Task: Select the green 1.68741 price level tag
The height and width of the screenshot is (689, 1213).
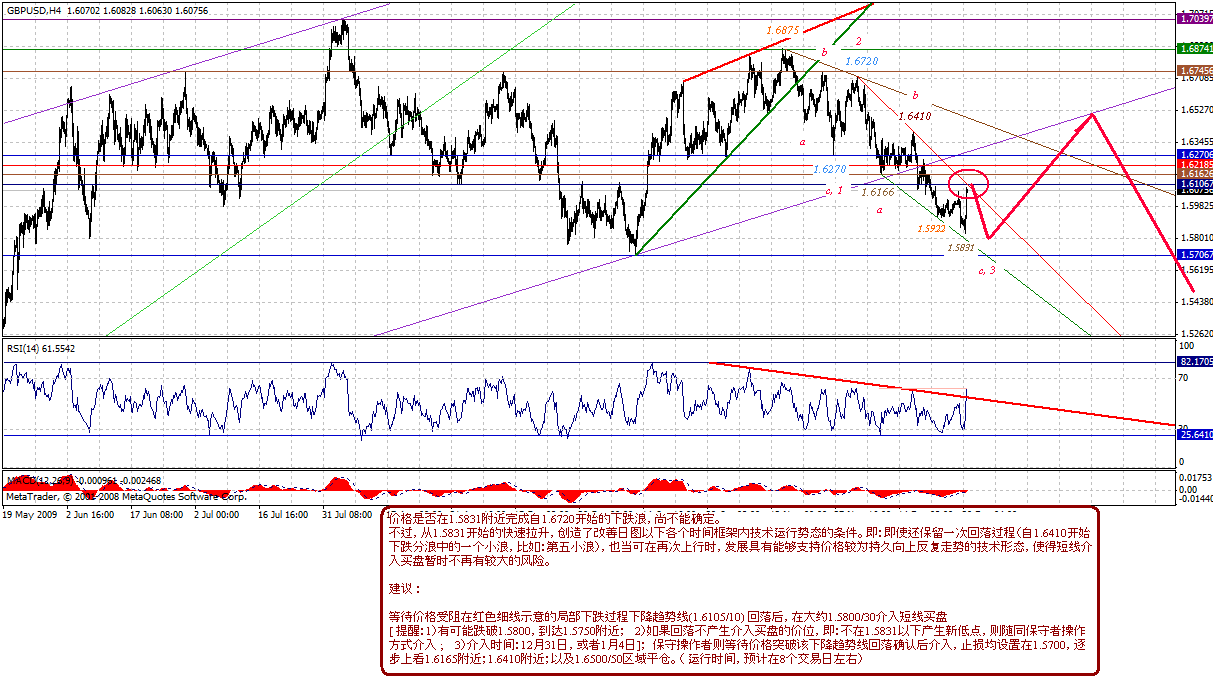Action: pyautogui.click(x=1196, y=48)
